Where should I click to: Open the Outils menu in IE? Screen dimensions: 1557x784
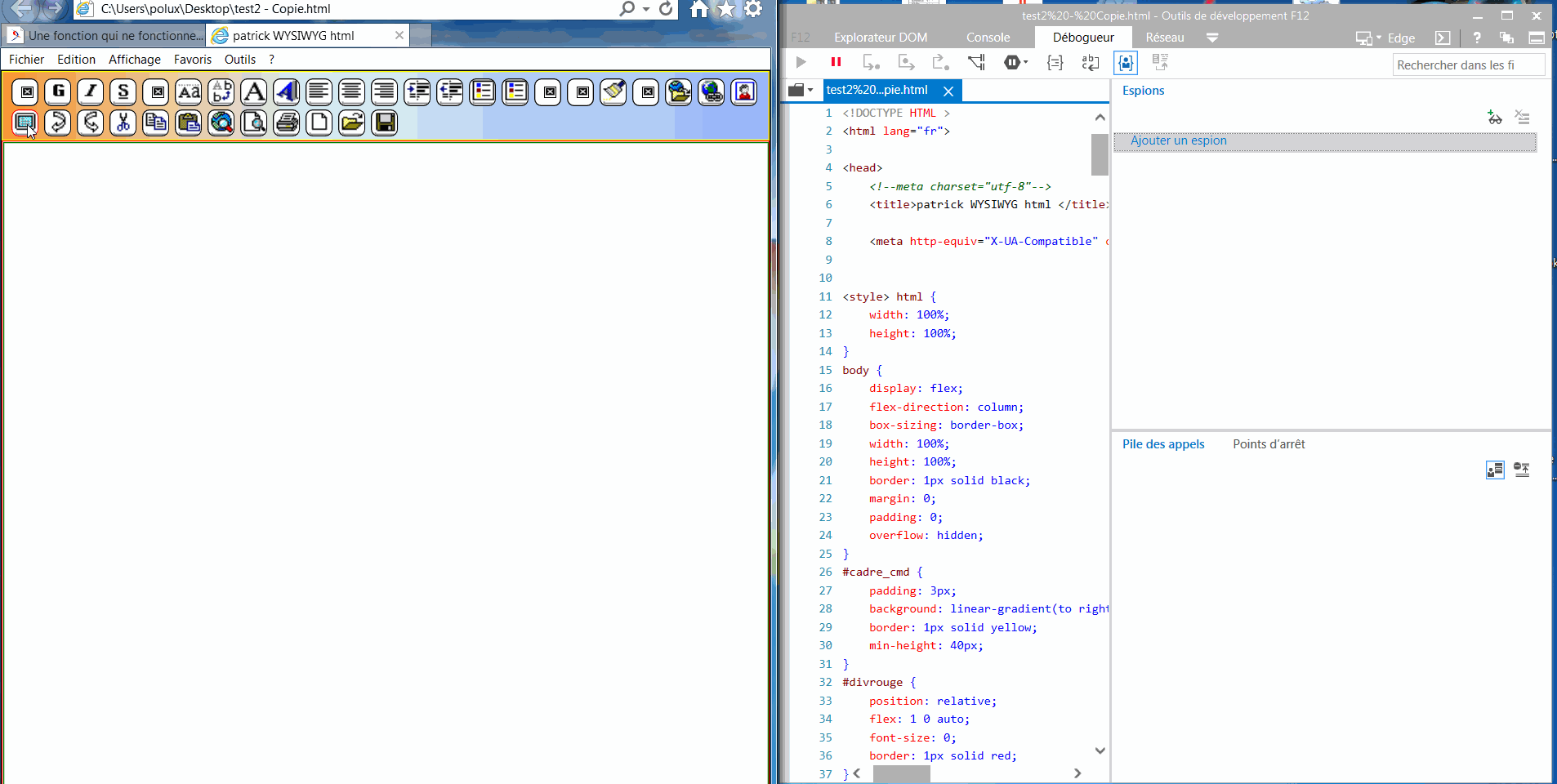pos(240,60)
